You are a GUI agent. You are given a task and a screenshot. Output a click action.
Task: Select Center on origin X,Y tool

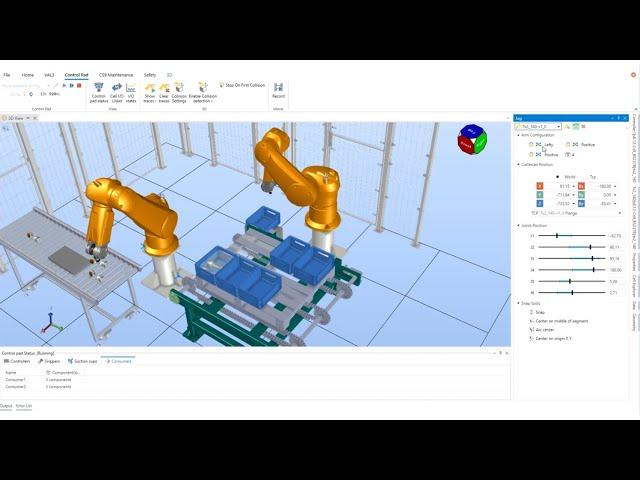[x=551, y=339]
